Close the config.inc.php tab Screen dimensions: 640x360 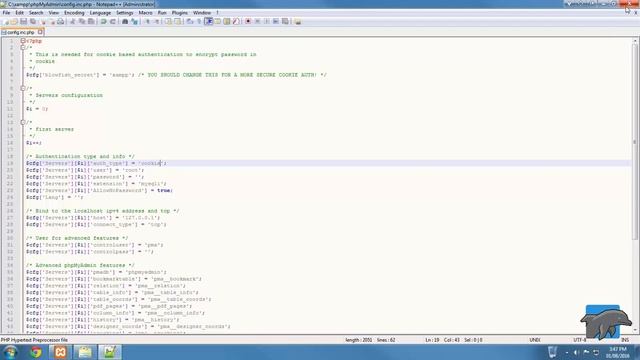pos(40,31)
